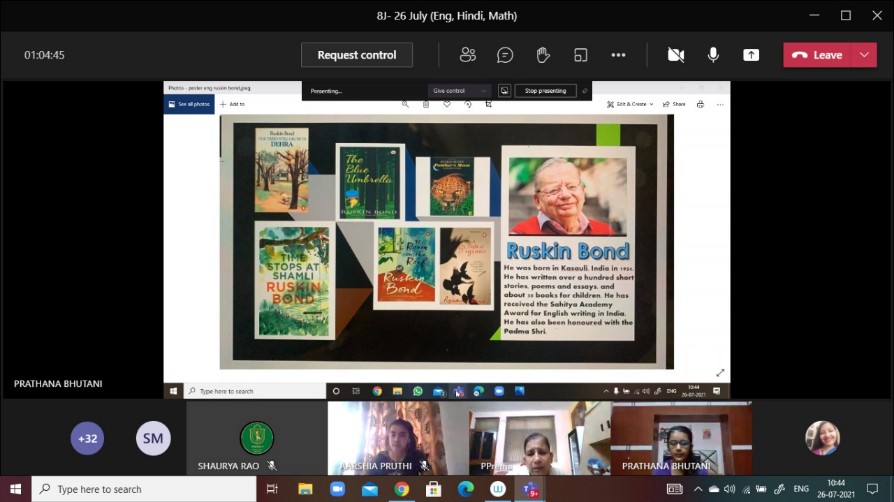Image resolution: width=894 pixels, height=502 pixels.
Task: Open the W circle app on taskbar
Action: (x=498, y=489)
